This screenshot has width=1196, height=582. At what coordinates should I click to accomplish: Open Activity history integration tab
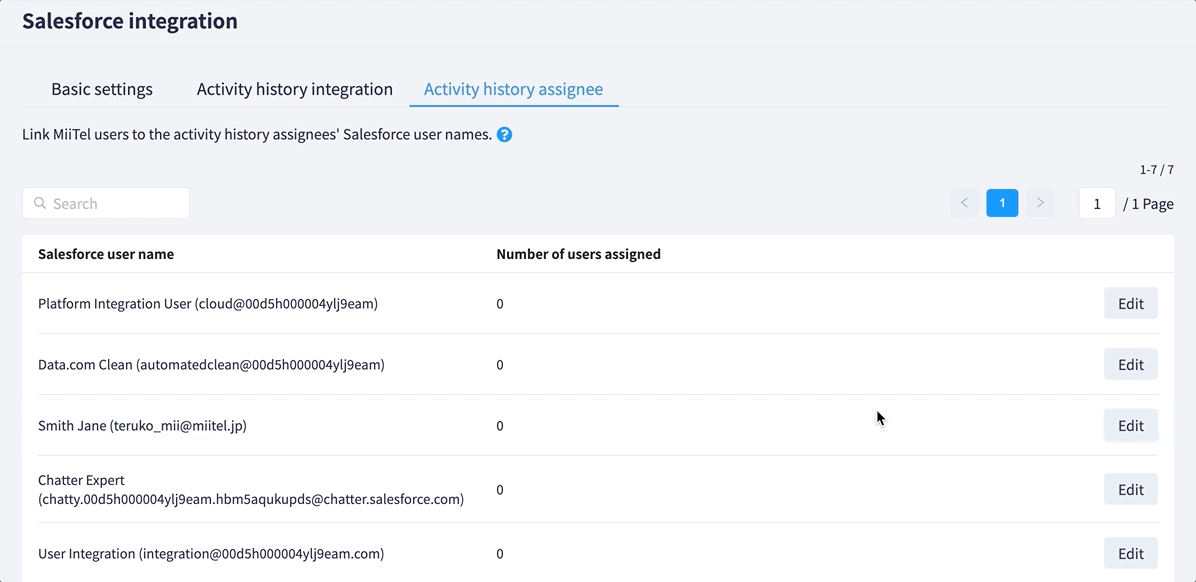click(294, 89)
